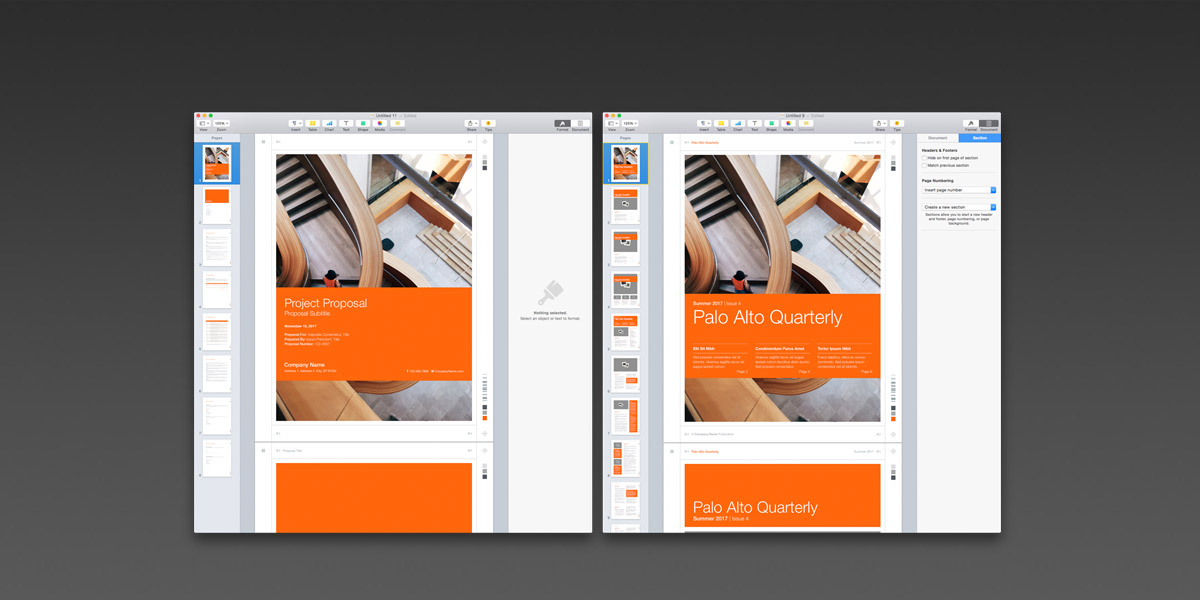
Task: Click the Table icon in the left Pages window
Action: point(312,123)
